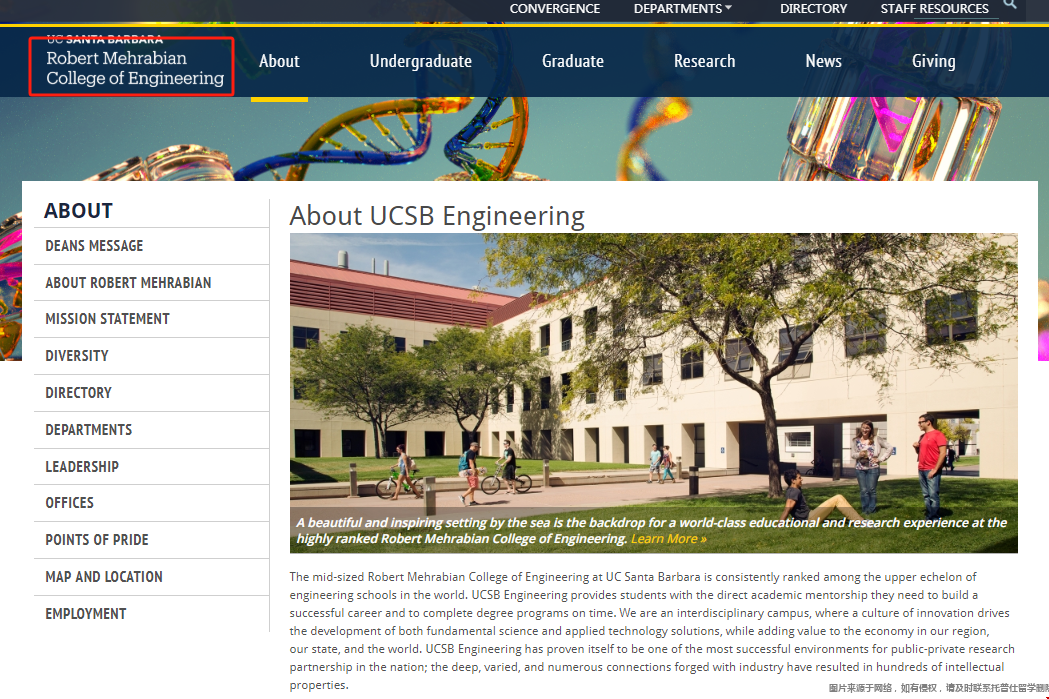Open Deans Message in the sidebar
The width and height of the screenshot is (1049, 699).
(x=94, y=246)
